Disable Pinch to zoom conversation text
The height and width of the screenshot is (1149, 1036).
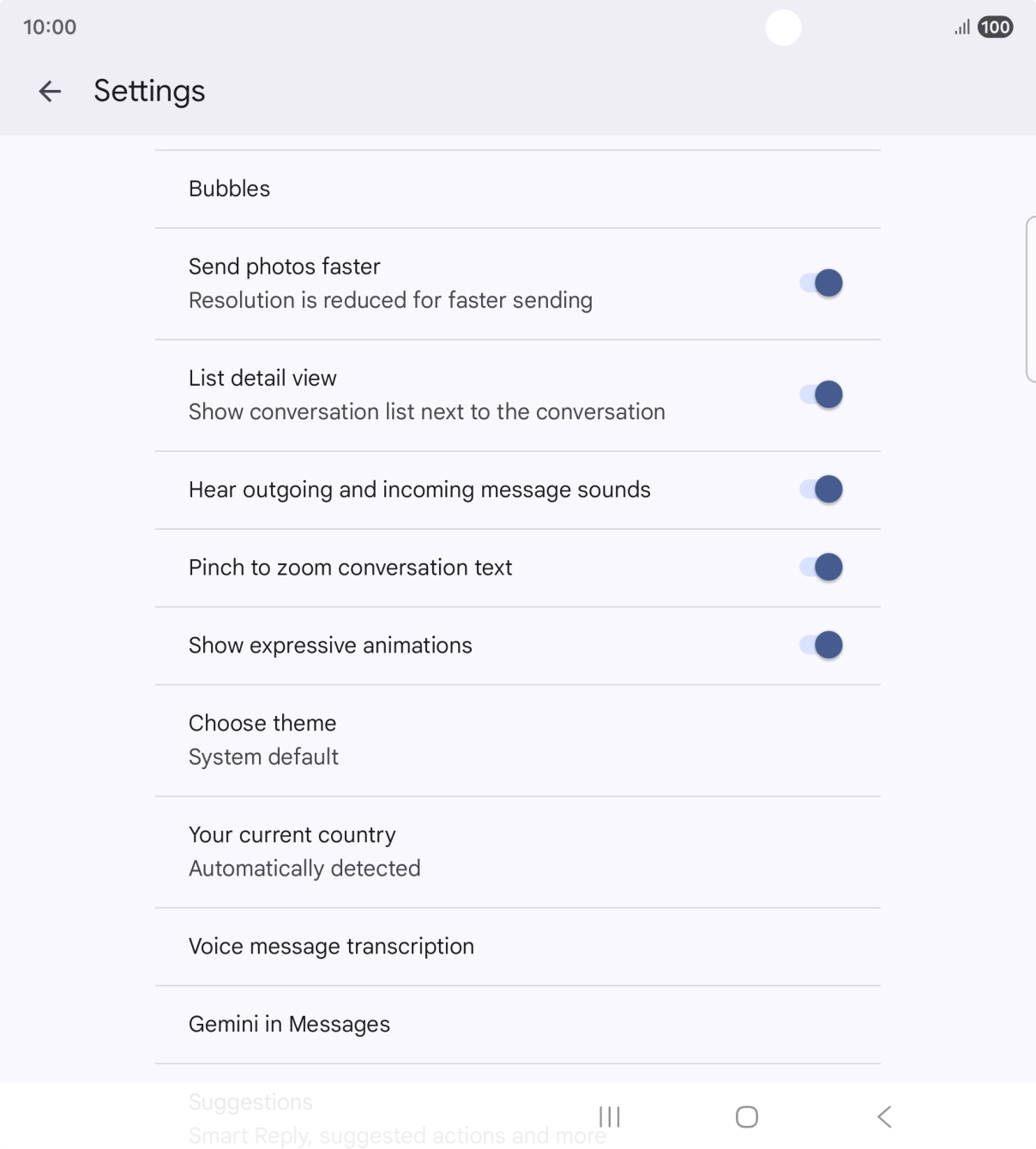point(822,568)
